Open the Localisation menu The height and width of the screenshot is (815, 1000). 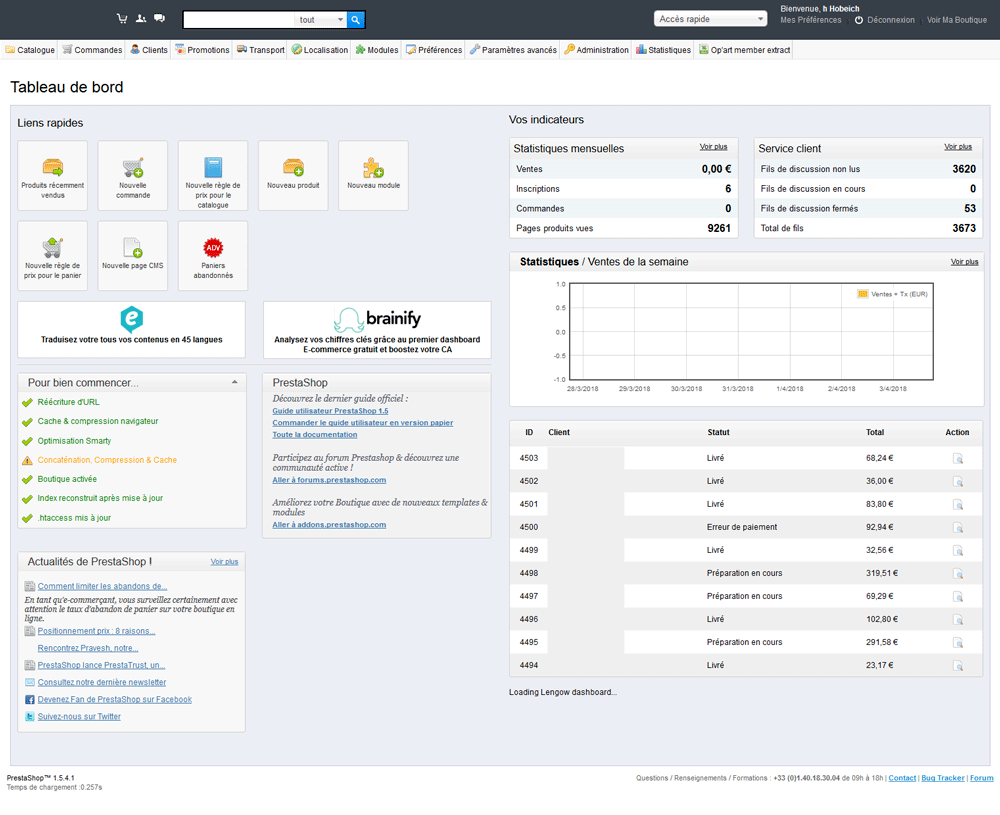coord(320,50)
